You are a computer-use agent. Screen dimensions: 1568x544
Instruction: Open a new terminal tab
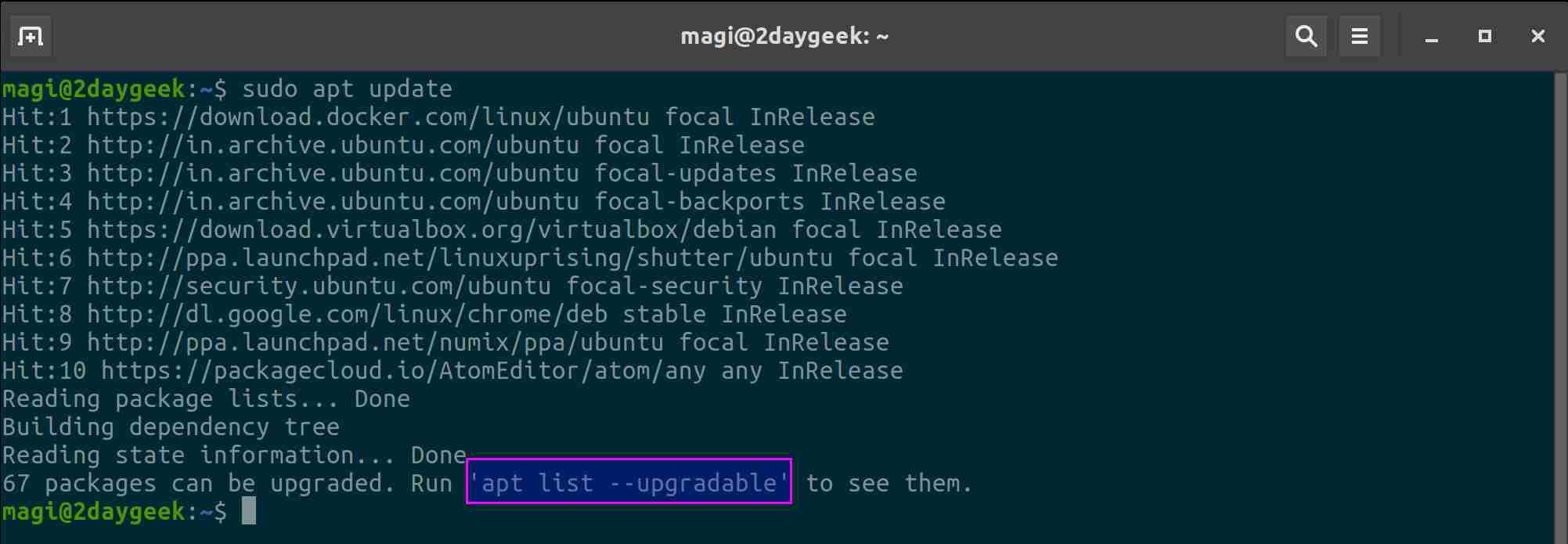[31, 36]
